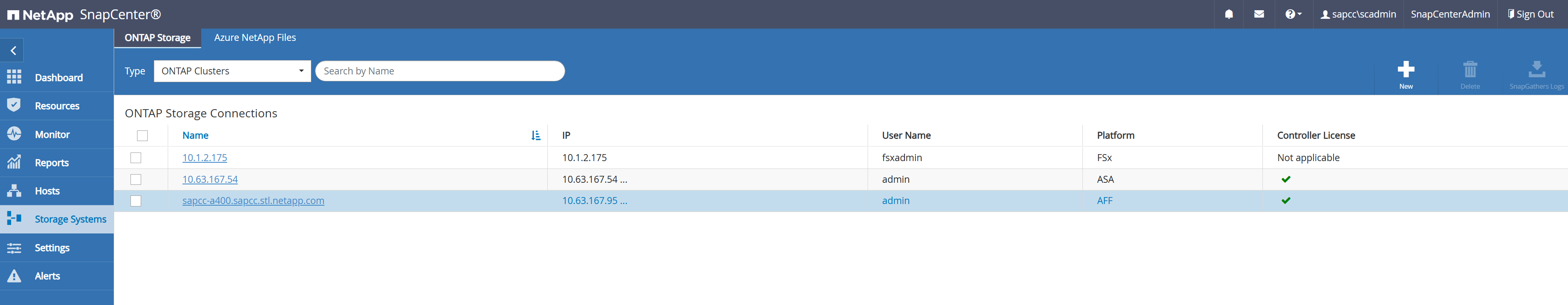Open the sapcc-a400.sapcc.stl.netapp.com link
The image size is (1568, 305).
click(253, 200)
